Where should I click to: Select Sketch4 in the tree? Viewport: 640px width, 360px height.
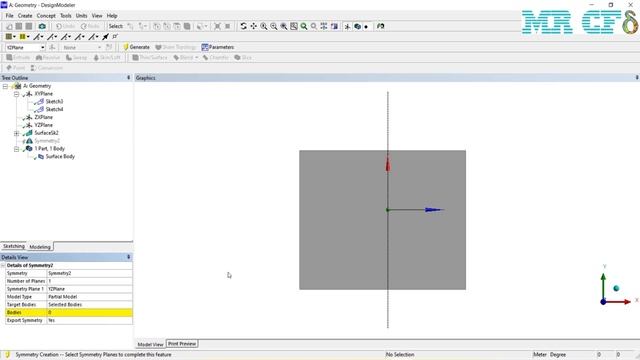[x=54, y=109]
